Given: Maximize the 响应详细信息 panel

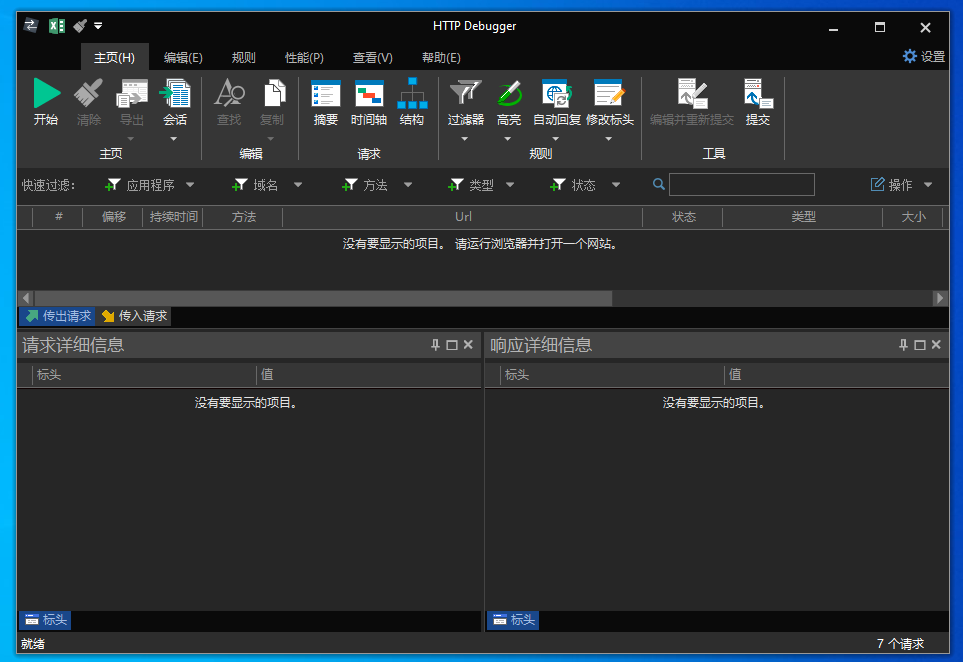Looking at the screenshot, I should click(x=920, y=345).
